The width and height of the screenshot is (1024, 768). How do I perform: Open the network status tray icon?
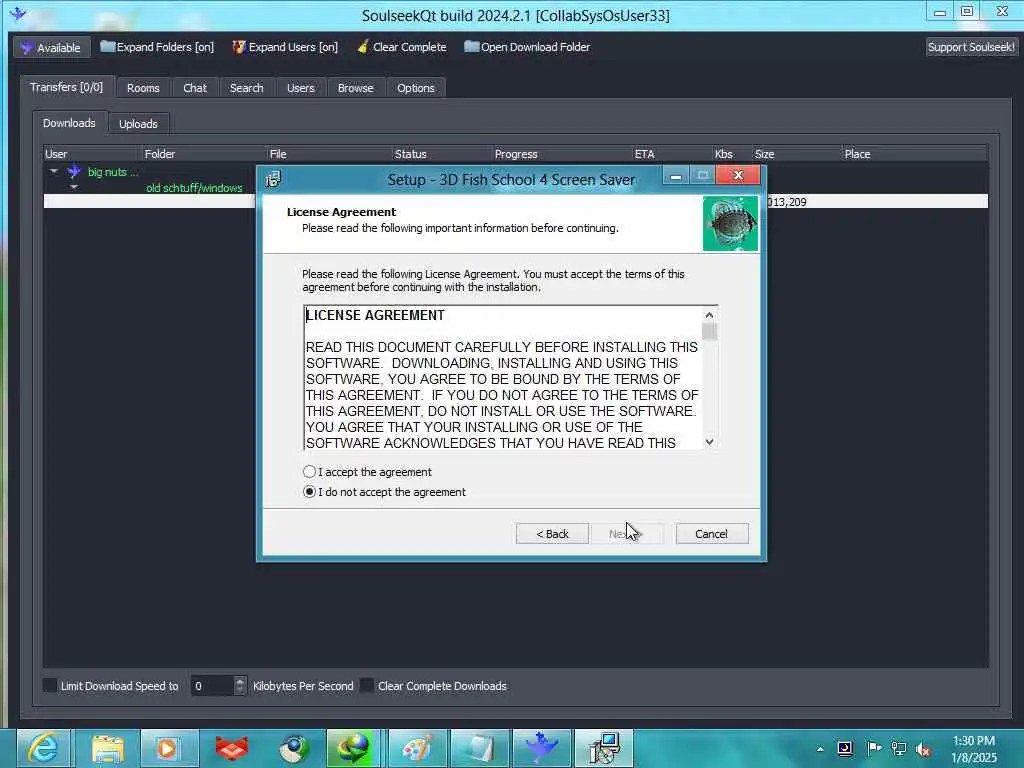click(899, 748)
